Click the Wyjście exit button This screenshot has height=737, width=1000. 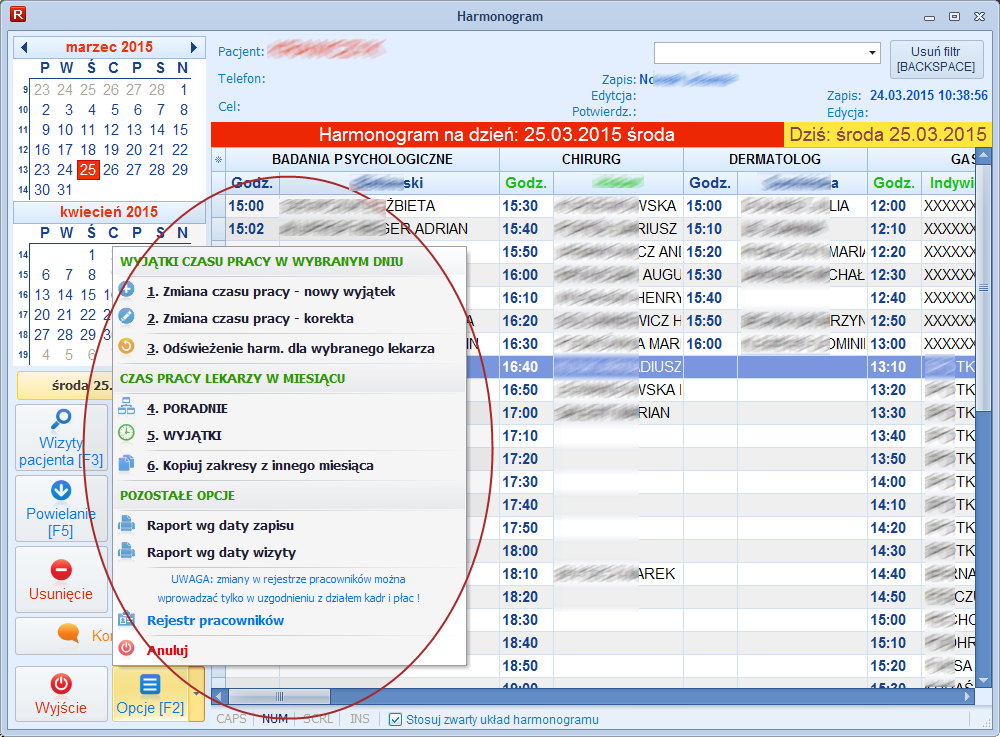(61, 694)
